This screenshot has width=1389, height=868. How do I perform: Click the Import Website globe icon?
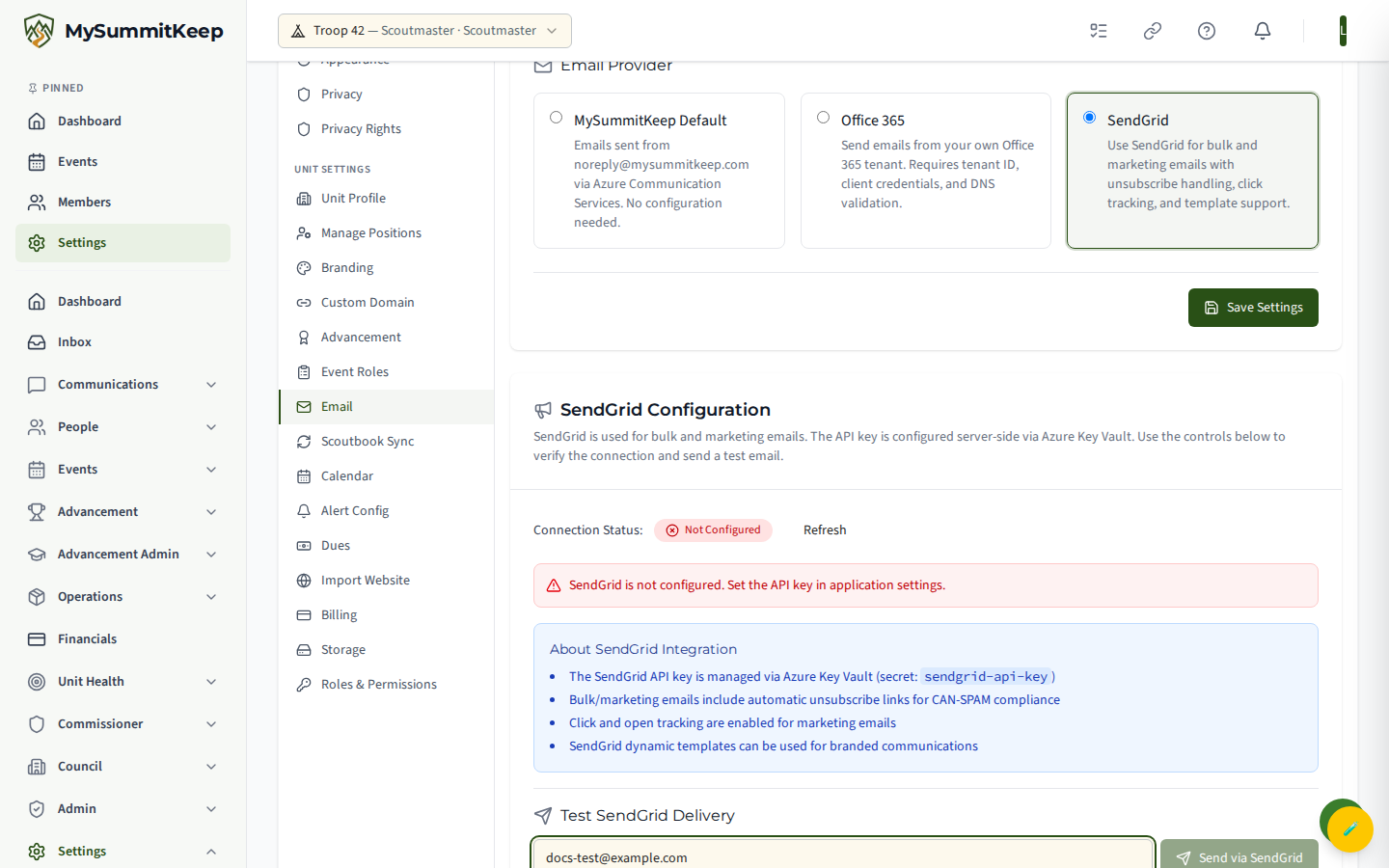click(x=304, y=581)
